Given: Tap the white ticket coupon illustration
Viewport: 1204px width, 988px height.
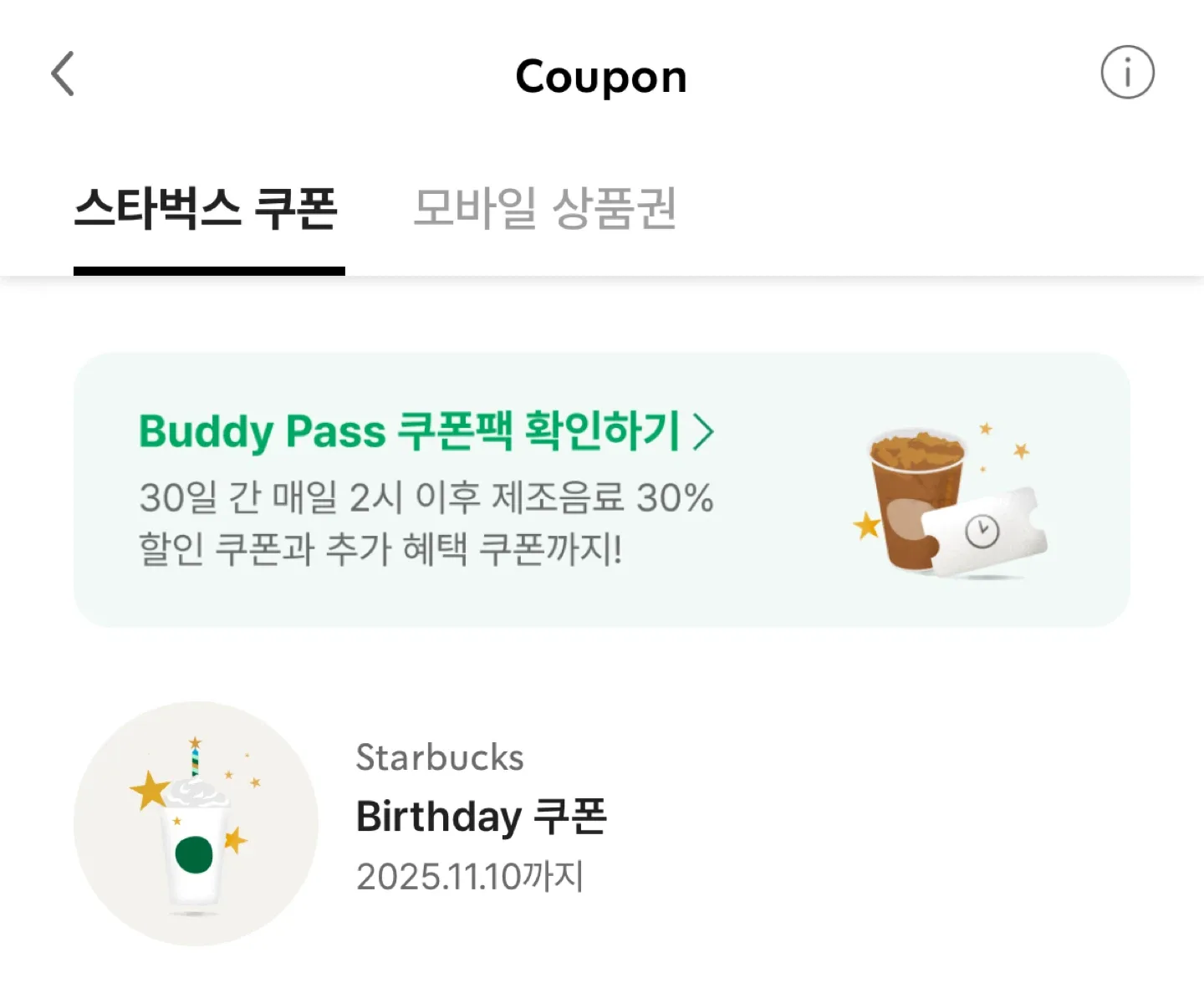Looking at the screenshot, I should tap(987, 535).
